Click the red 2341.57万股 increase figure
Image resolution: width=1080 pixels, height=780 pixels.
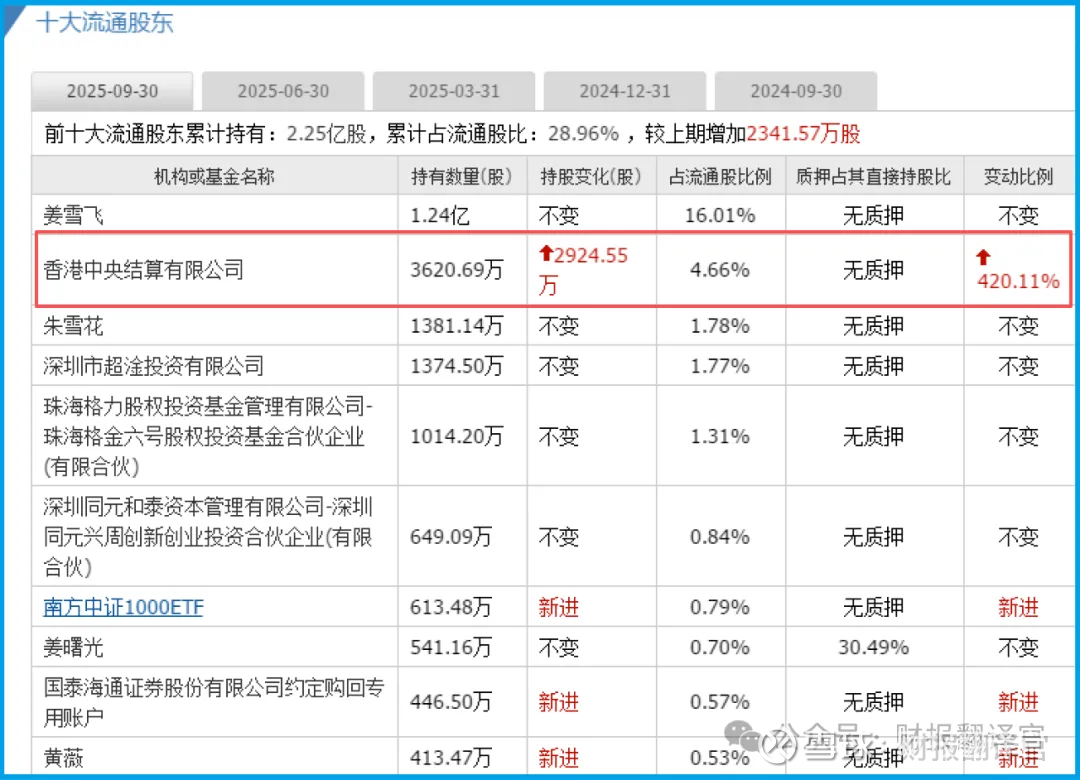(x=804, y=134)
